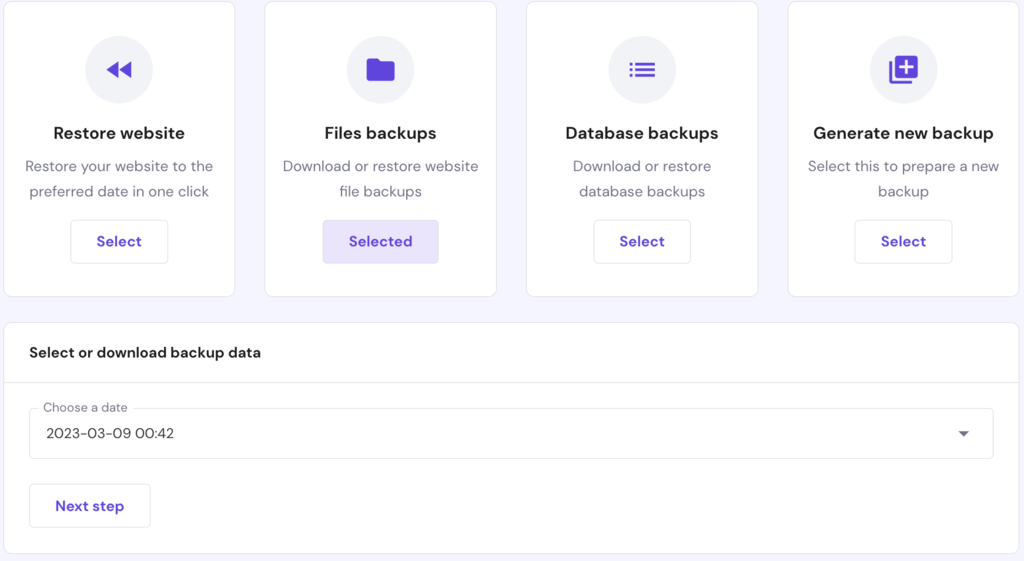
Task: Click the Files backups card title
Action: pyautogui.click(x=380, y=133)
